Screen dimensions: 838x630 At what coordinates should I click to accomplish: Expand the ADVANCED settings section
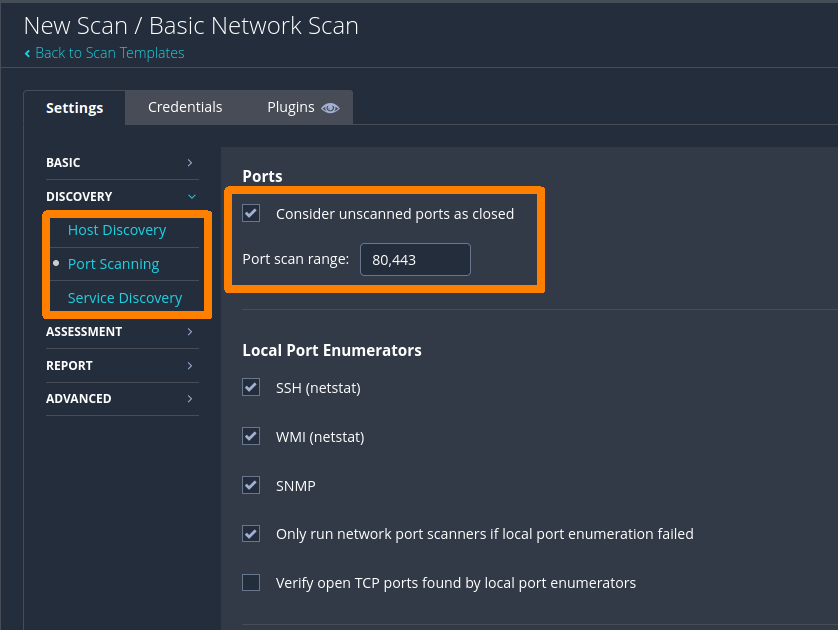click(x=120, y=398)
